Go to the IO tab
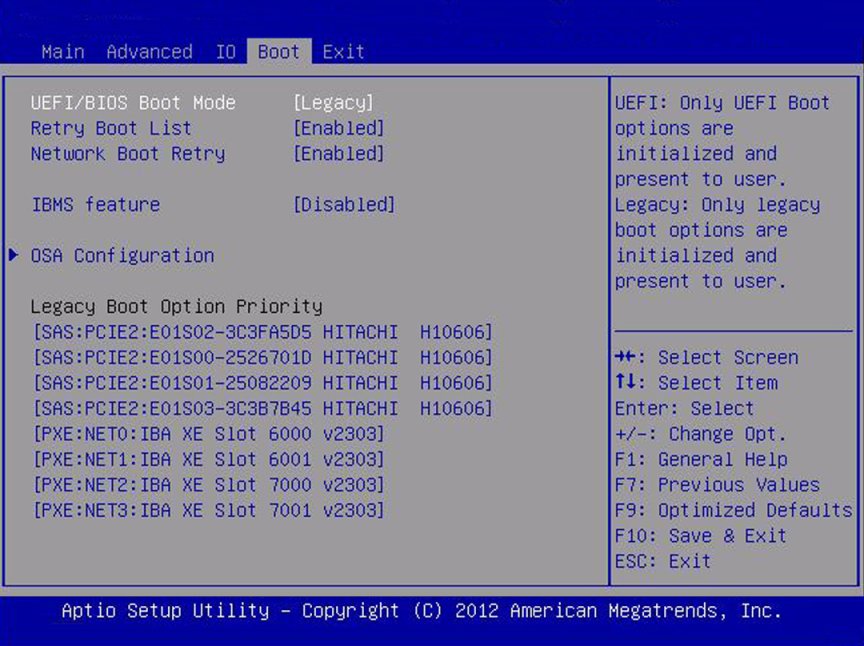864x646 pixels. [x=225, y=52]
